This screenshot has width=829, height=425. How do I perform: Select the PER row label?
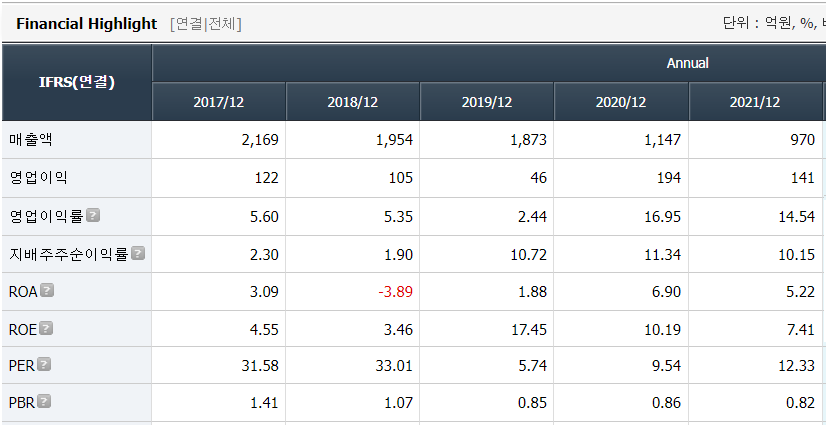pos(22,366)
